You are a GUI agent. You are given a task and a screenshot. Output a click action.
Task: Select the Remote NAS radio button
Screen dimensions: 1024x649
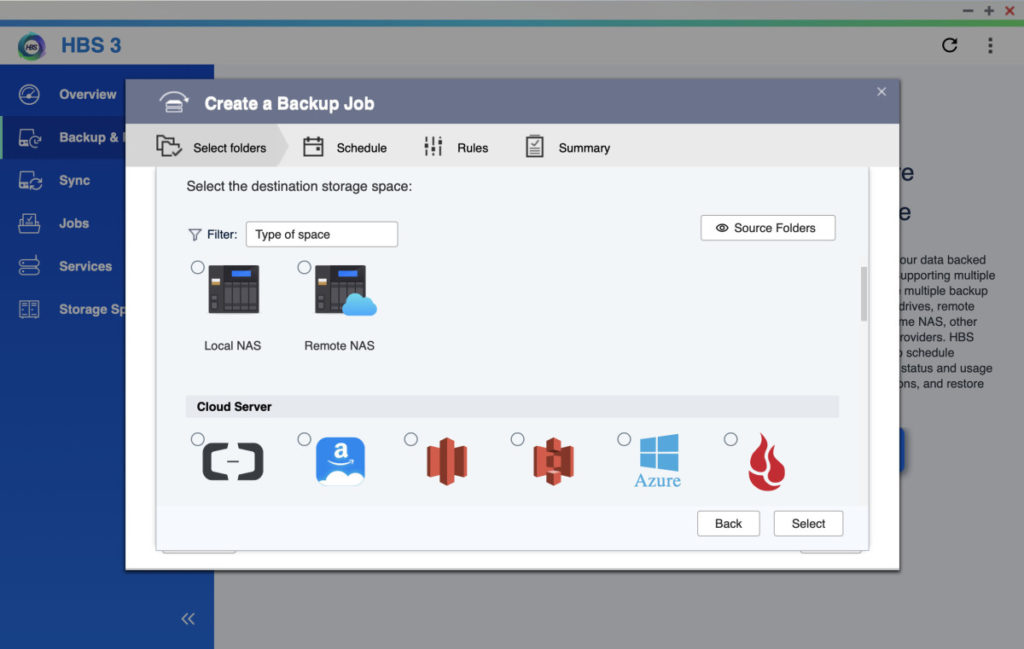point(304,267)
